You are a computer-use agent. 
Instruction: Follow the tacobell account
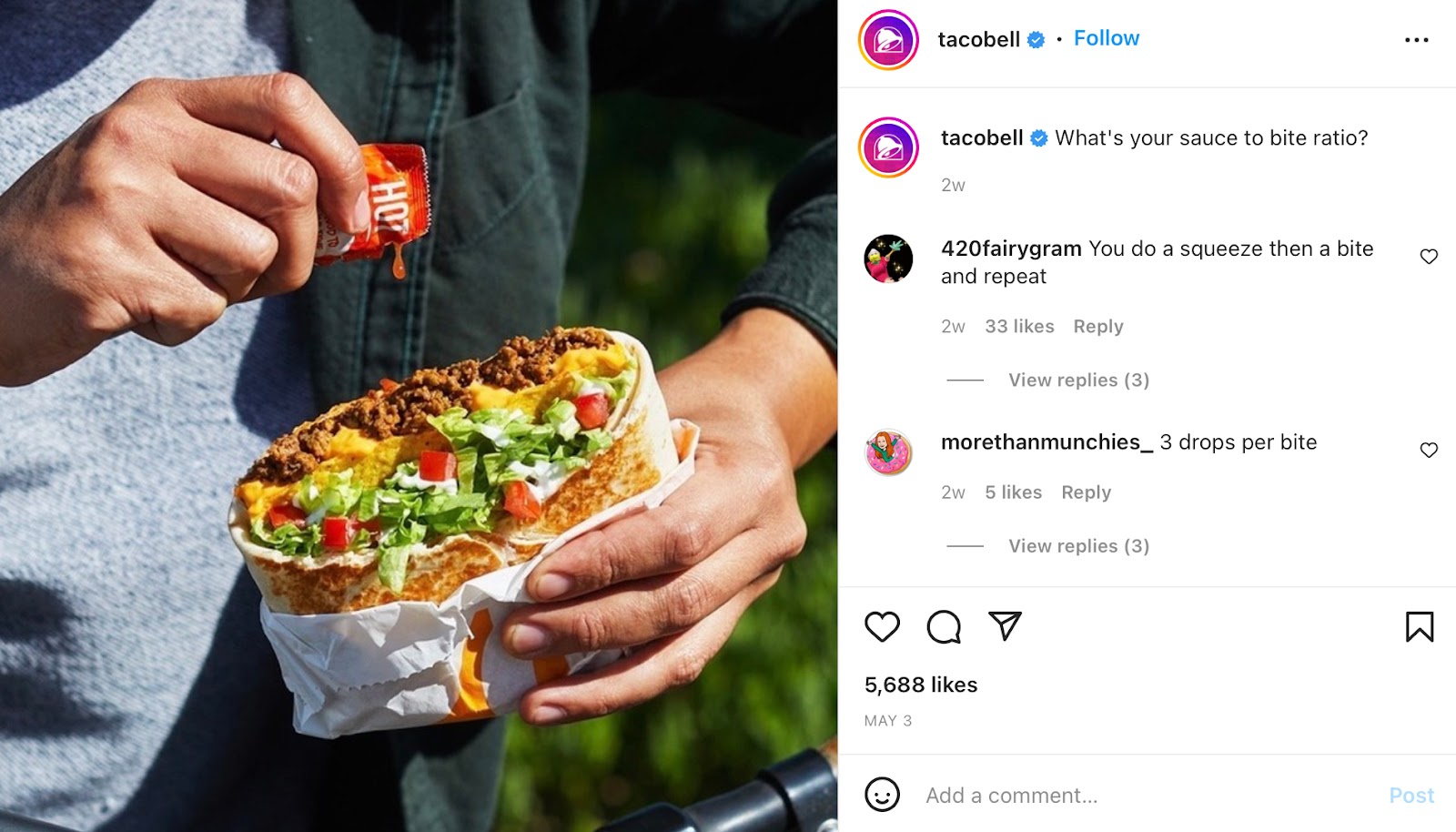tap(1107, 38)
